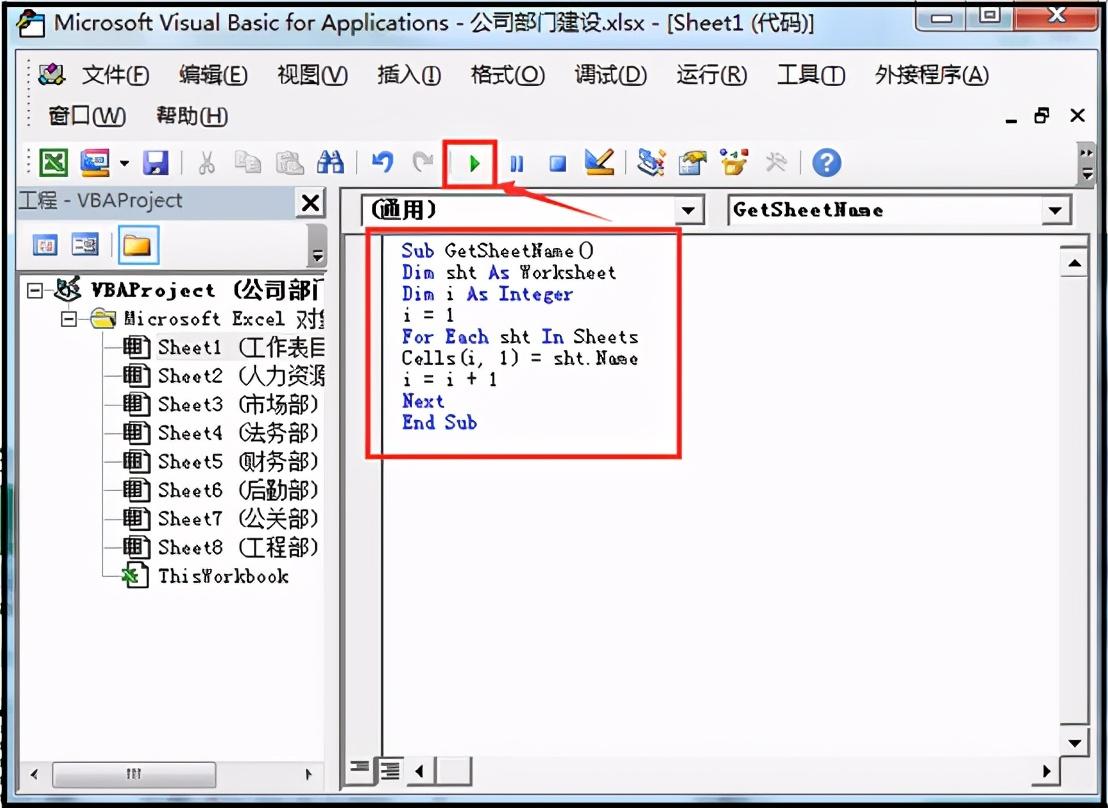Click the Redo arrow icon
Viewport: 1108px width, 808px height.
tap(423, 163)
